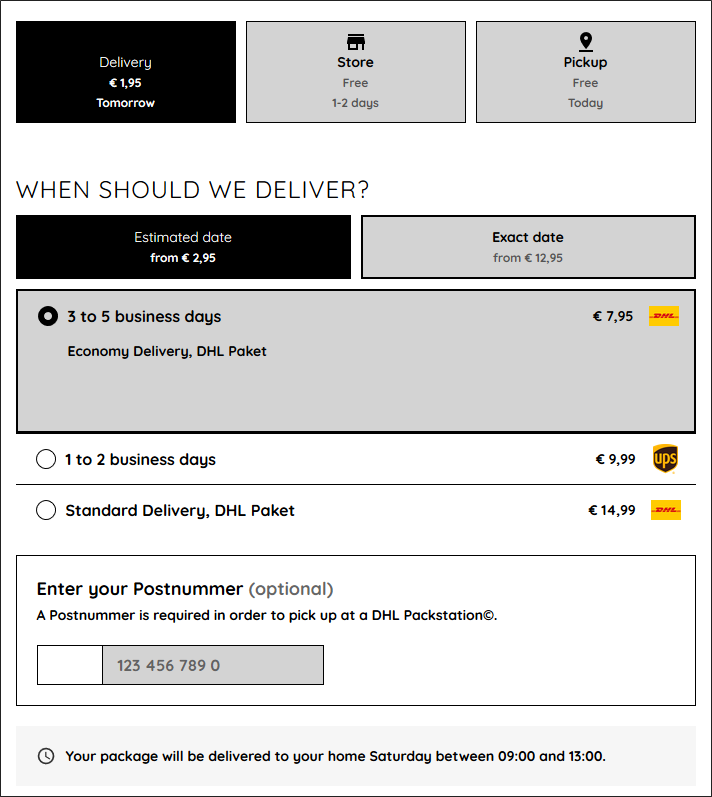
Task: Click the Pickup location pin icon
Action: coord(585,42)
